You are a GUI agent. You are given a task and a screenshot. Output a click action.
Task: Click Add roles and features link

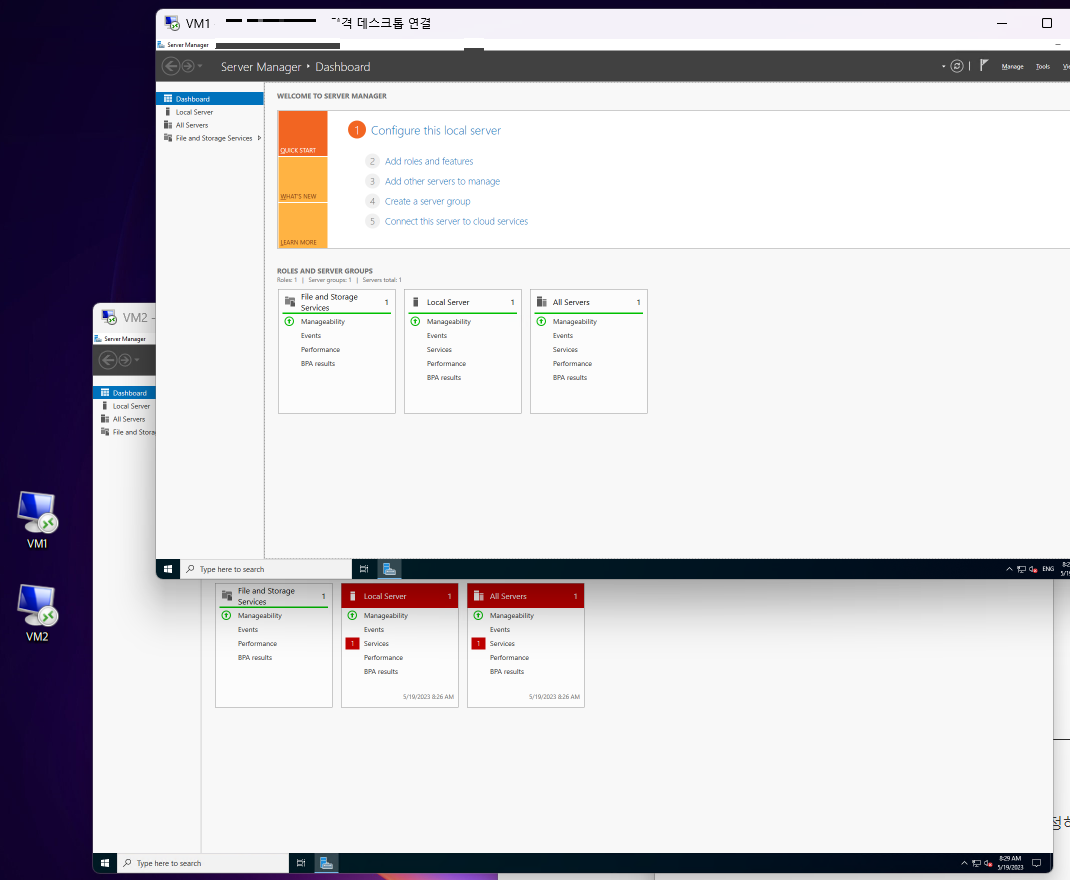point(429,161)
